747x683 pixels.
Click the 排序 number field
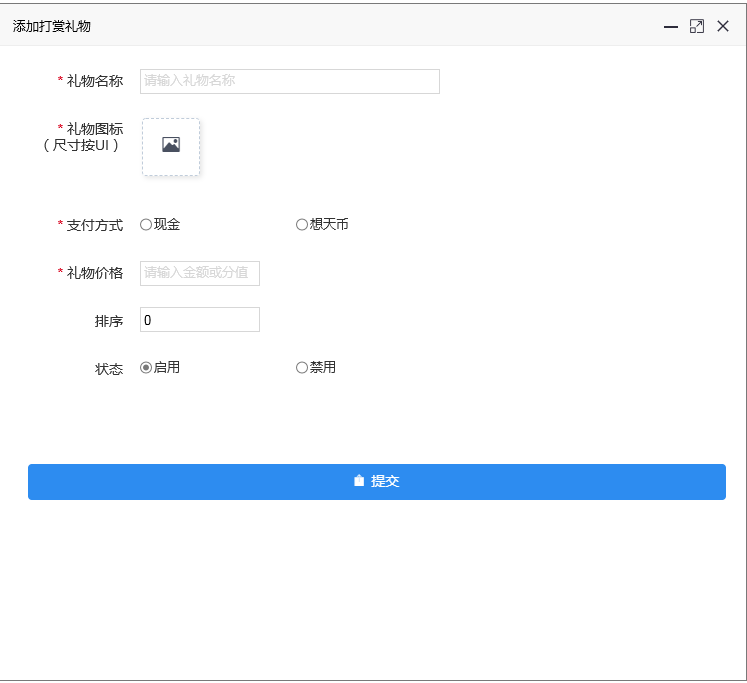click(200, 320)
